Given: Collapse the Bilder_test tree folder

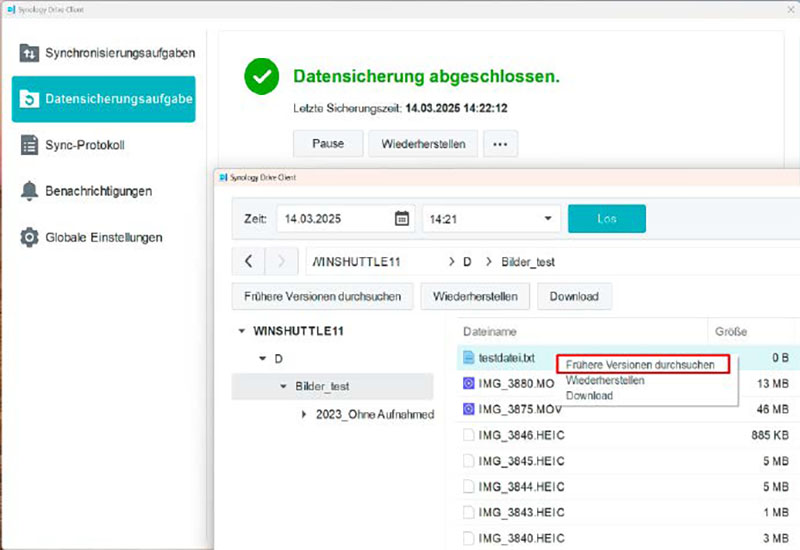Looking at the screenshot, I should click(283, 386).
